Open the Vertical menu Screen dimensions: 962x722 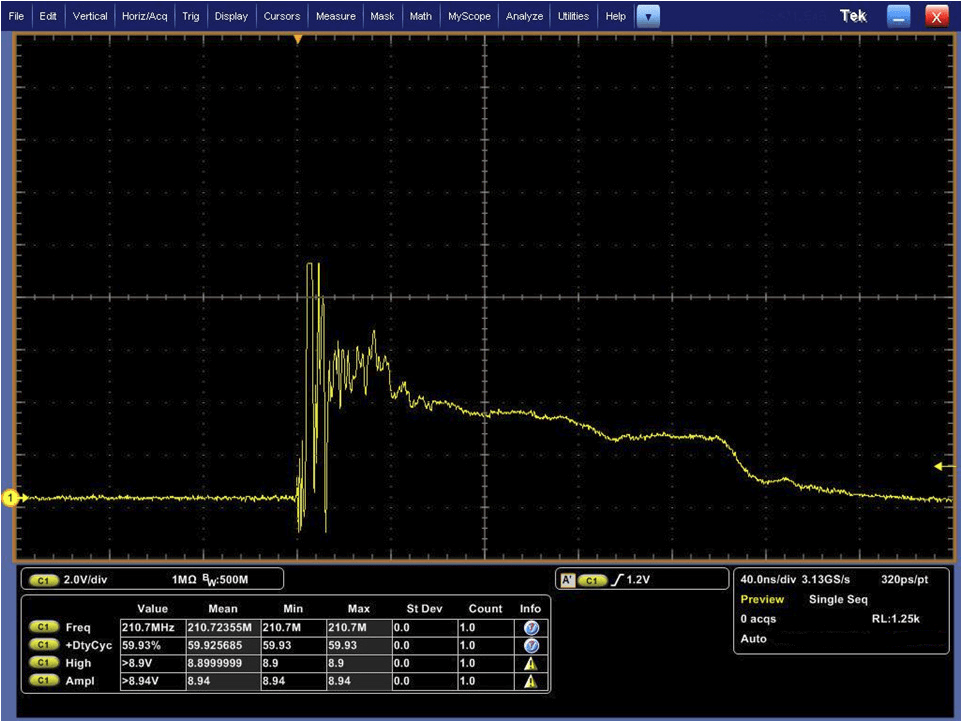pos(90,16)
